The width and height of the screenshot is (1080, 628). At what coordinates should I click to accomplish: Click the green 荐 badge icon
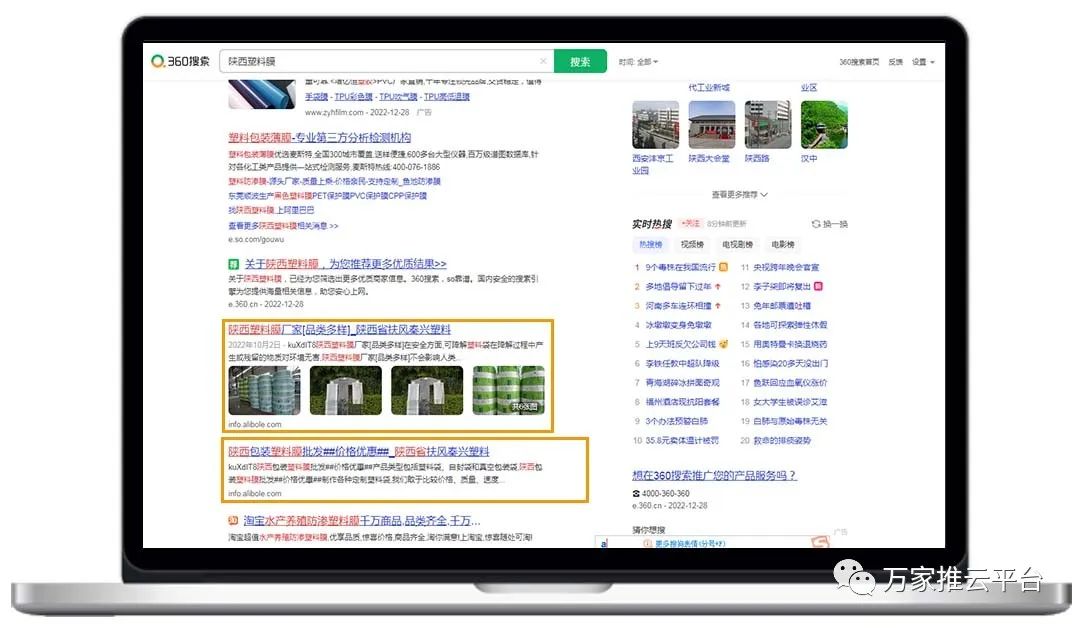tap(234, 264)
